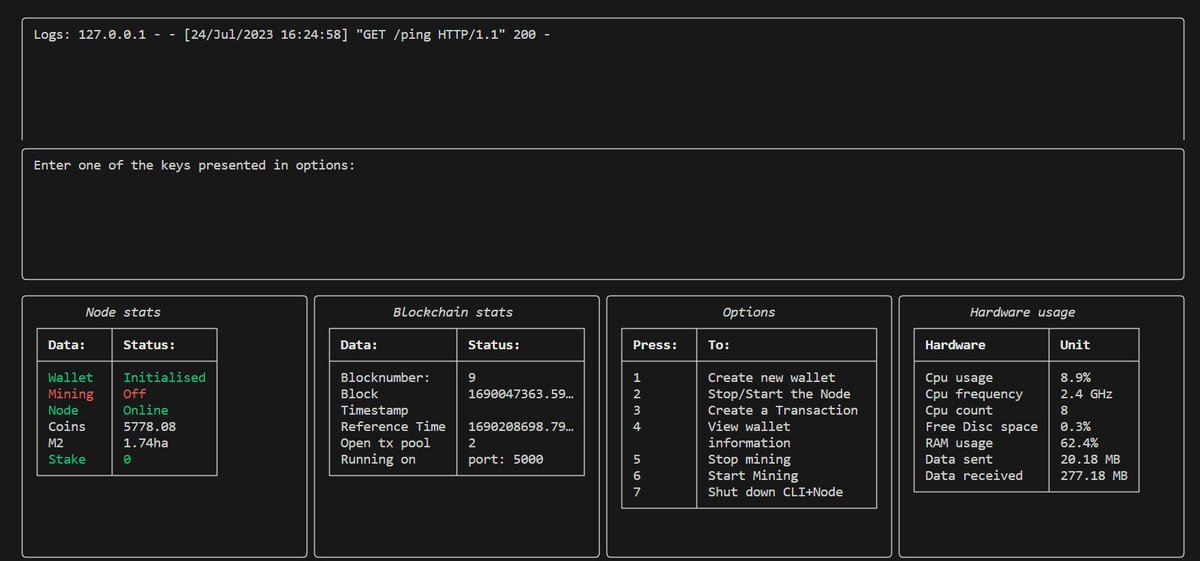Image resolution: width=1200 pixels, height=561 pixels.
Task: Click the 'RAM usage' label
Action: tap(959, 443)
